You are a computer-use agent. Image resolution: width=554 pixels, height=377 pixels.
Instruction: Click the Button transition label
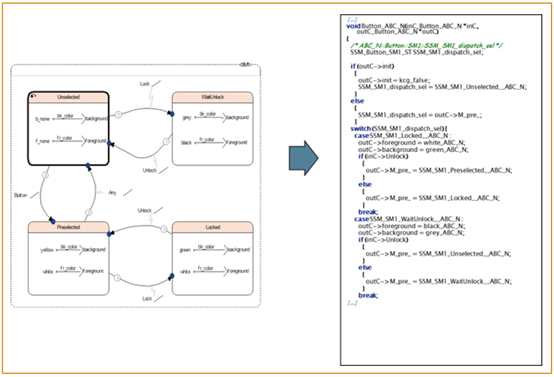20,195
